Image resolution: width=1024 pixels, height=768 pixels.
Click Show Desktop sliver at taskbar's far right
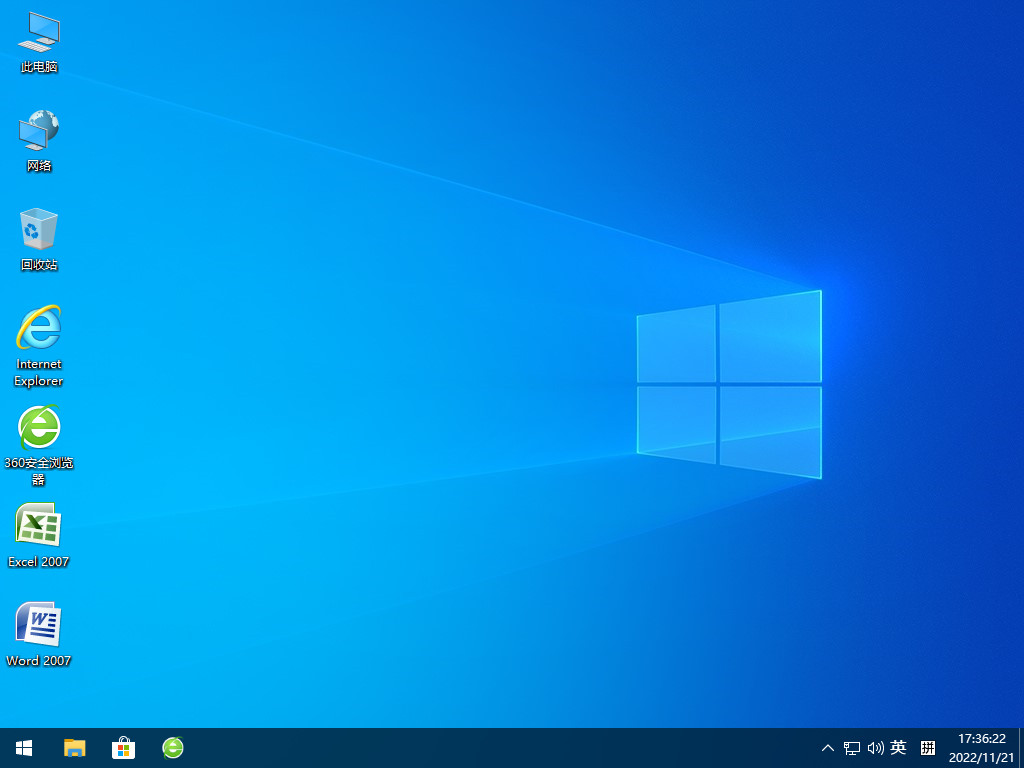[x=1020, y=748]
